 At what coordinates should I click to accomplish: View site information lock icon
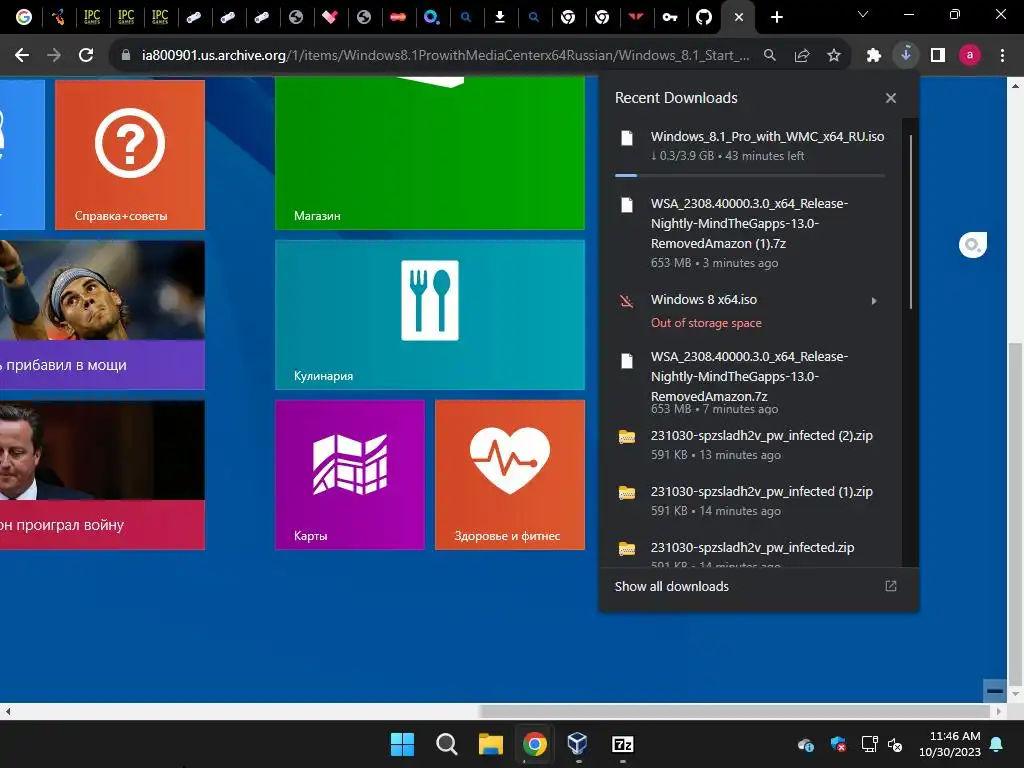click(x=126, y=56)
